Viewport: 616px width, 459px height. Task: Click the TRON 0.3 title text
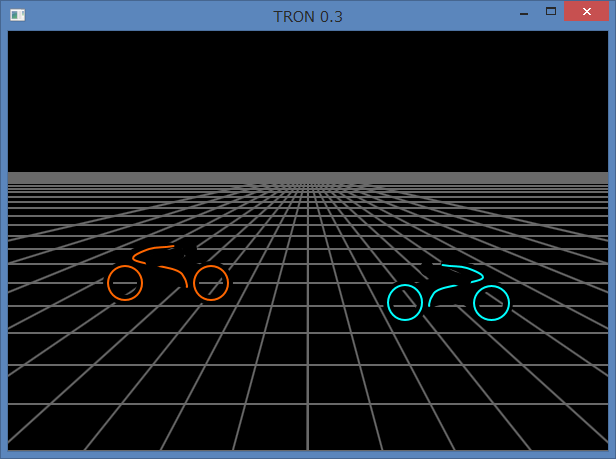point(308,17)
